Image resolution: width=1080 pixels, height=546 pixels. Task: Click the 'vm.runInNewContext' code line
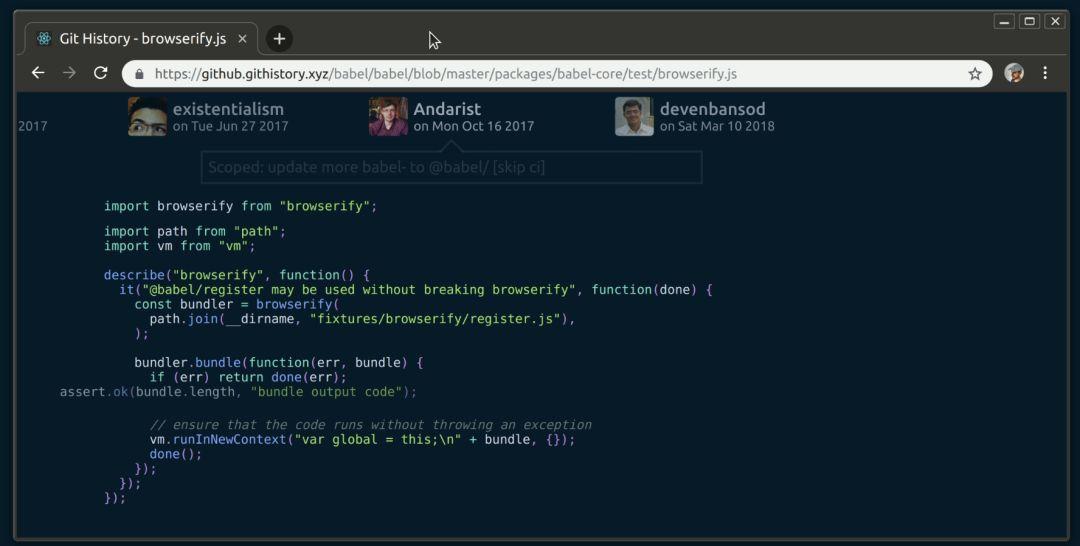[x=362, y=439]
